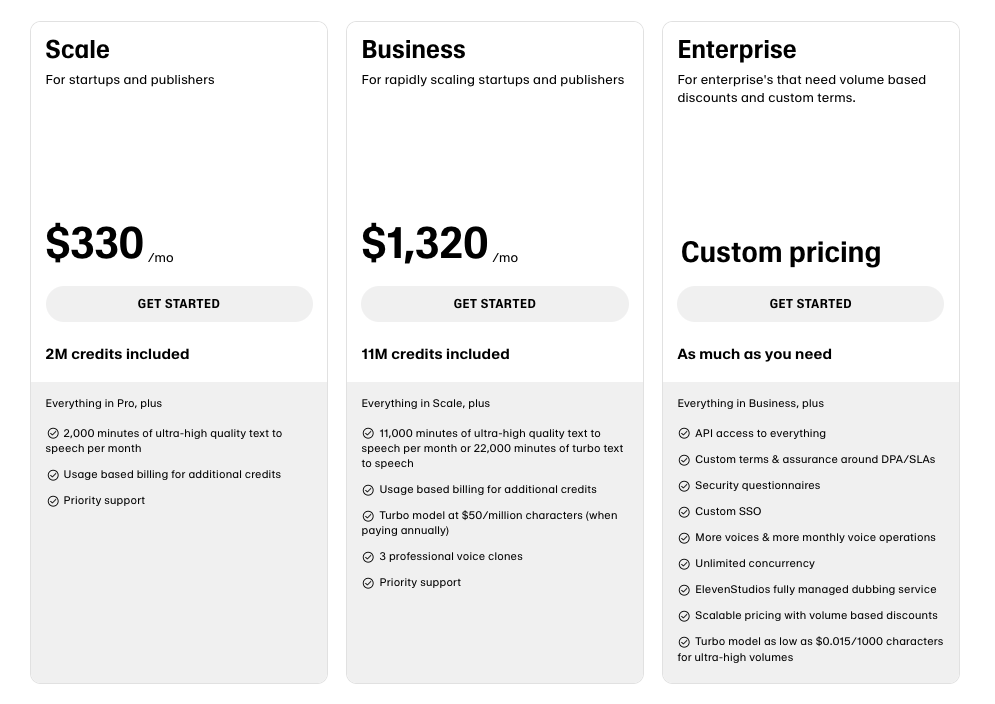Image resolution: width=995 pixels, height=704 pixels.
Task: Click checkmark beside Turbo model at $50/million
Action: point(368,515)
